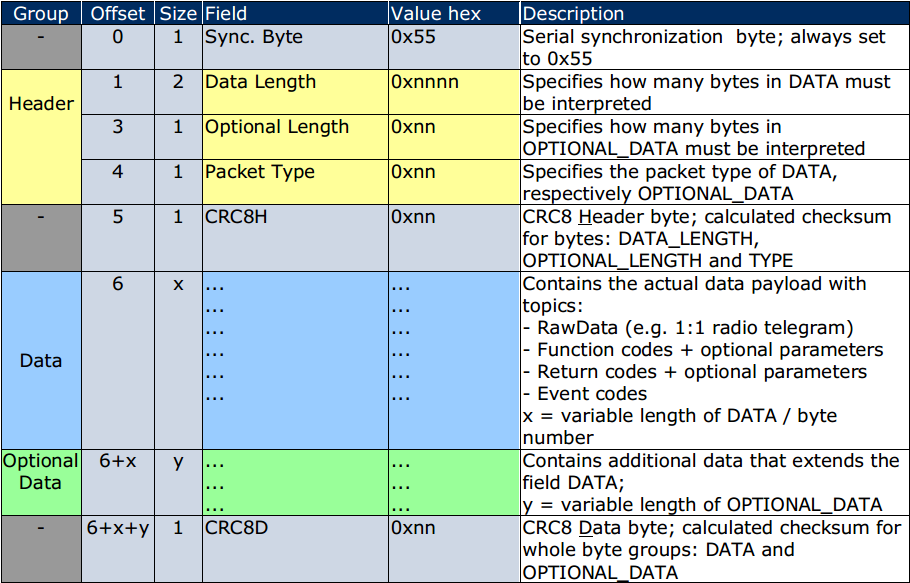
Task: Click the "Offset" column header
Action: [117, 13]
